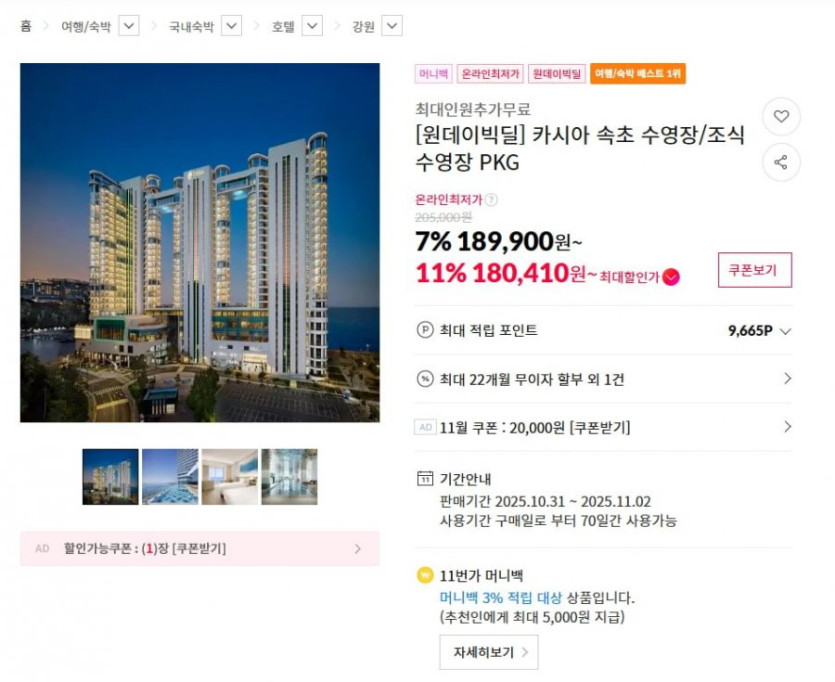This screenshot has height=682, width=835.
Task: Expand the 9,665P point details chevron
Action: click(x=785, y=331)
